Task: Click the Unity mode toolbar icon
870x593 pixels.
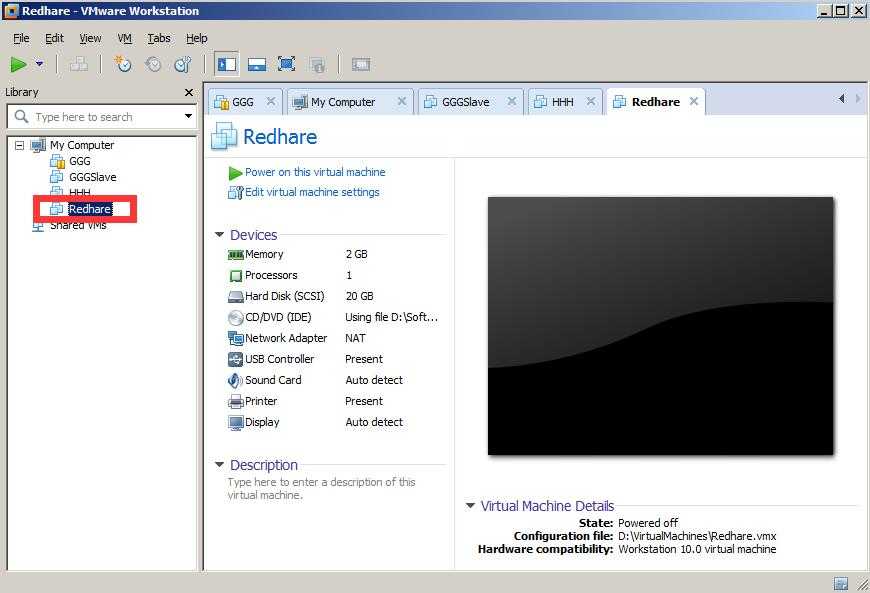Action: 317,65
